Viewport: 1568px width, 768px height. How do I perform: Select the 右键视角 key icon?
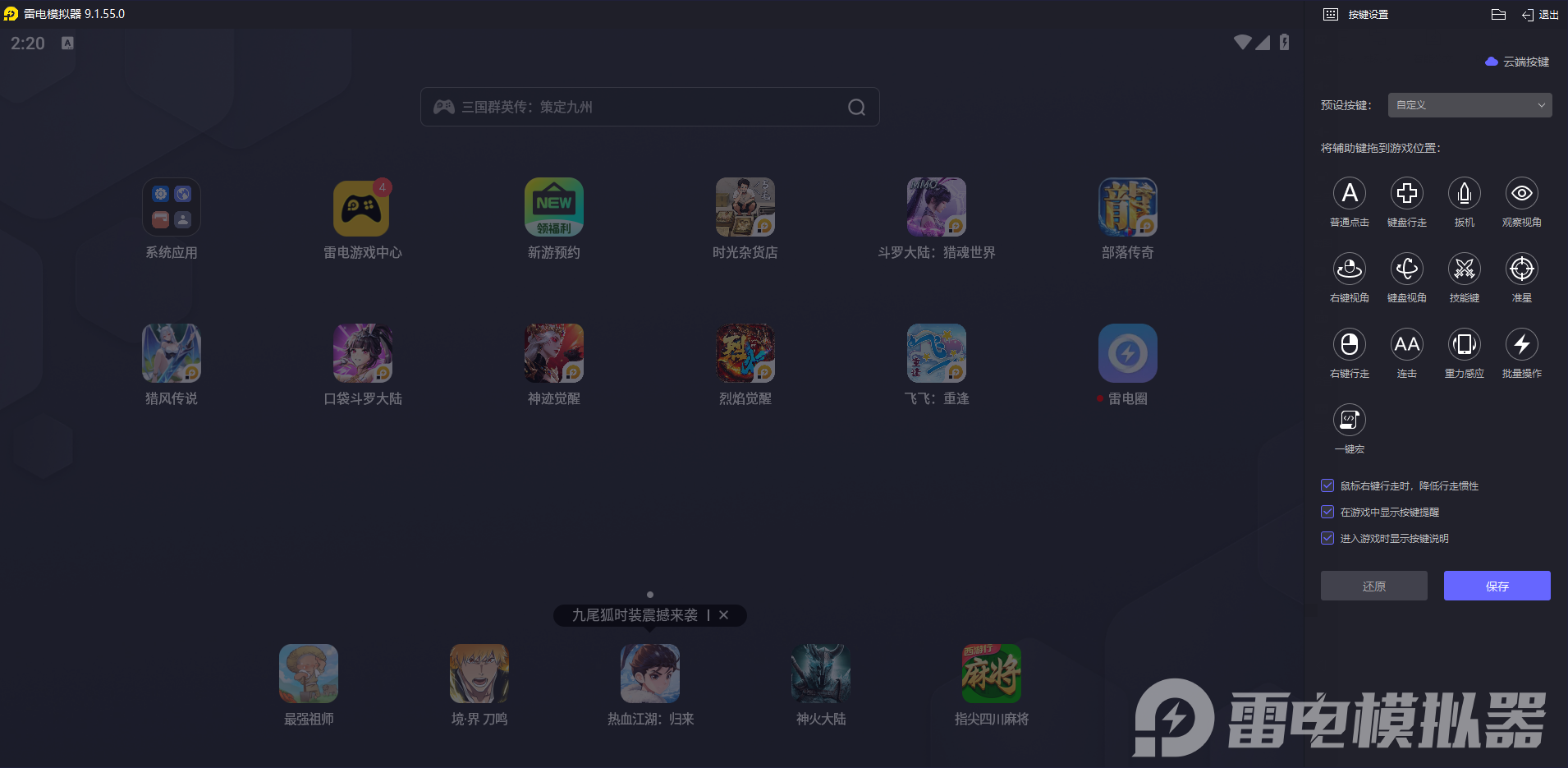pyautogui.click(x=1350, y=269)
